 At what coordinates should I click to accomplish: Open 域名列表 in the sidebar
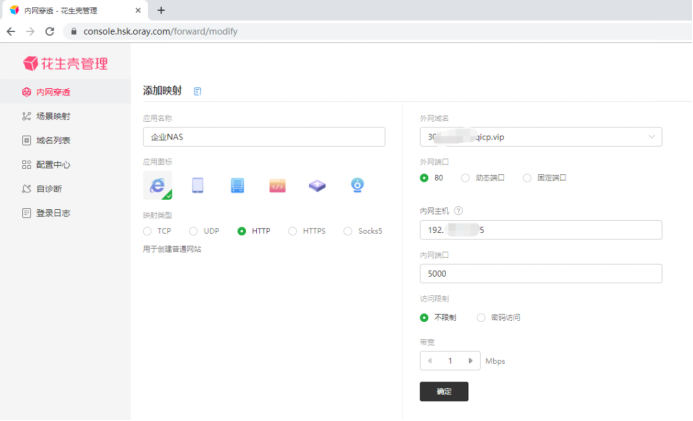tap(53, 140)
